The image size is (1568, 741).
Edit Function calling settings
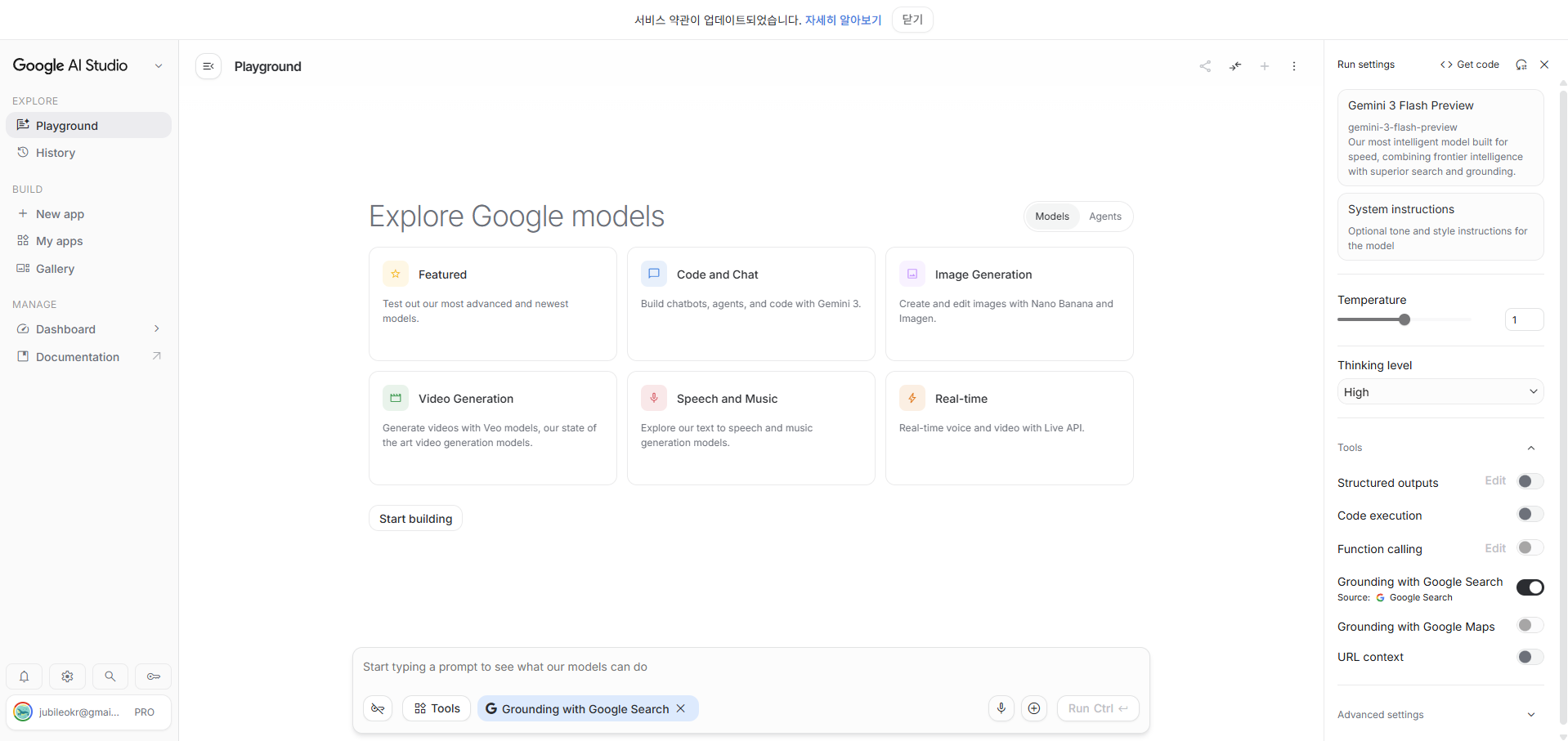[x=1495, y=548]
